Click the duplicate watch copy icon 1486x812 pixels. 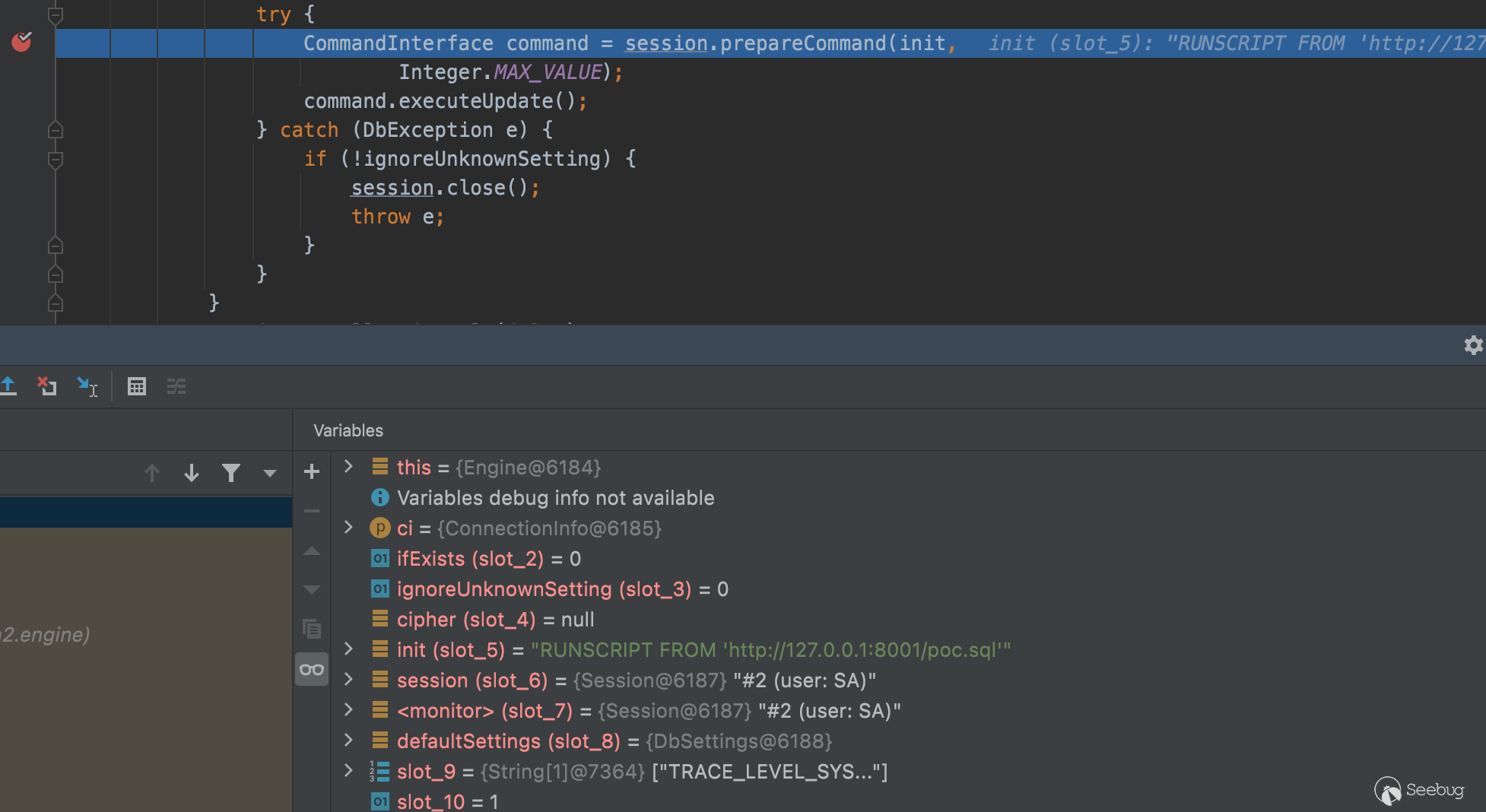pyautogui.click(x=312, y=629)
